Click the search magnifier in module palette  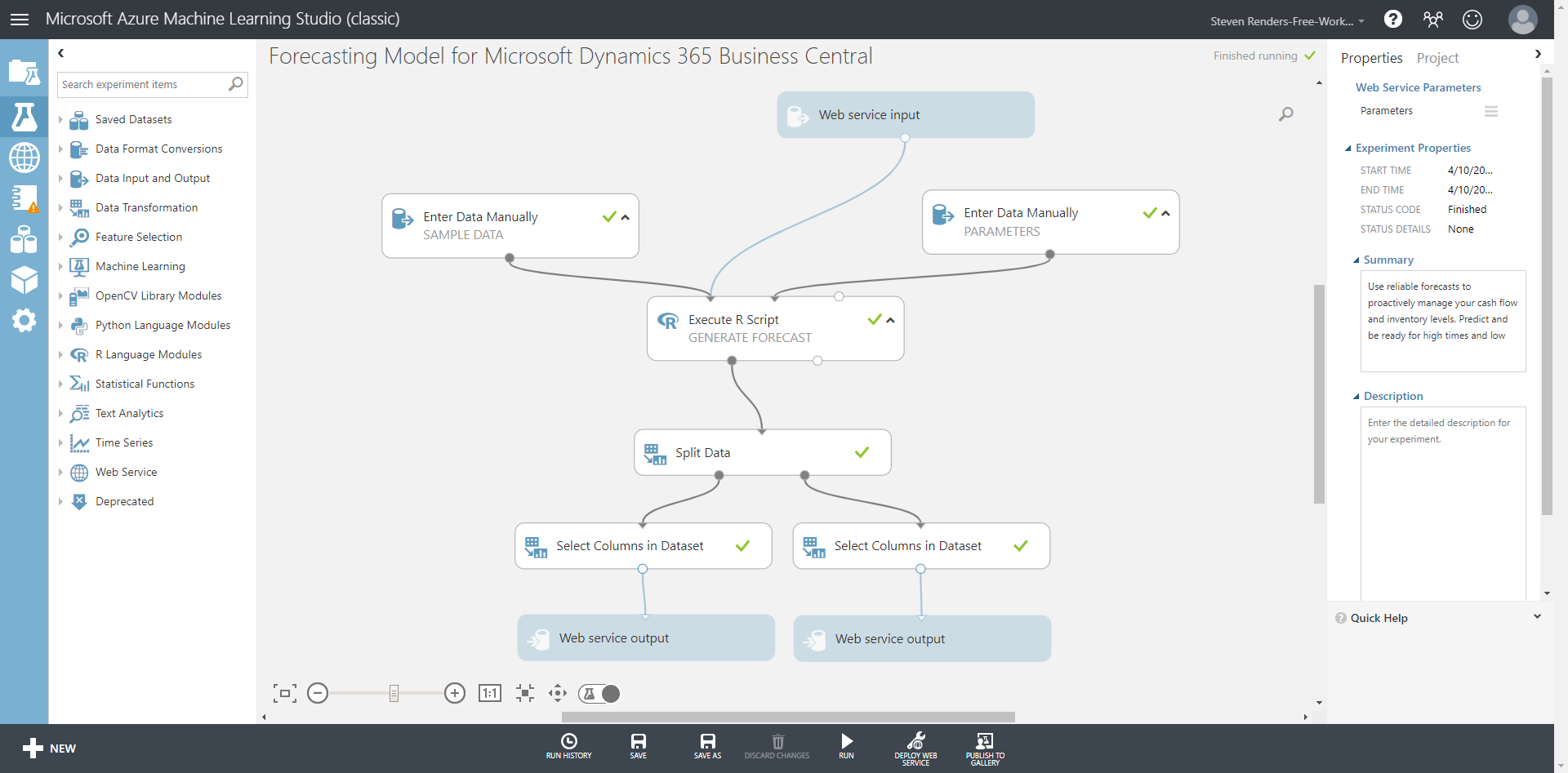click(236, 83)
